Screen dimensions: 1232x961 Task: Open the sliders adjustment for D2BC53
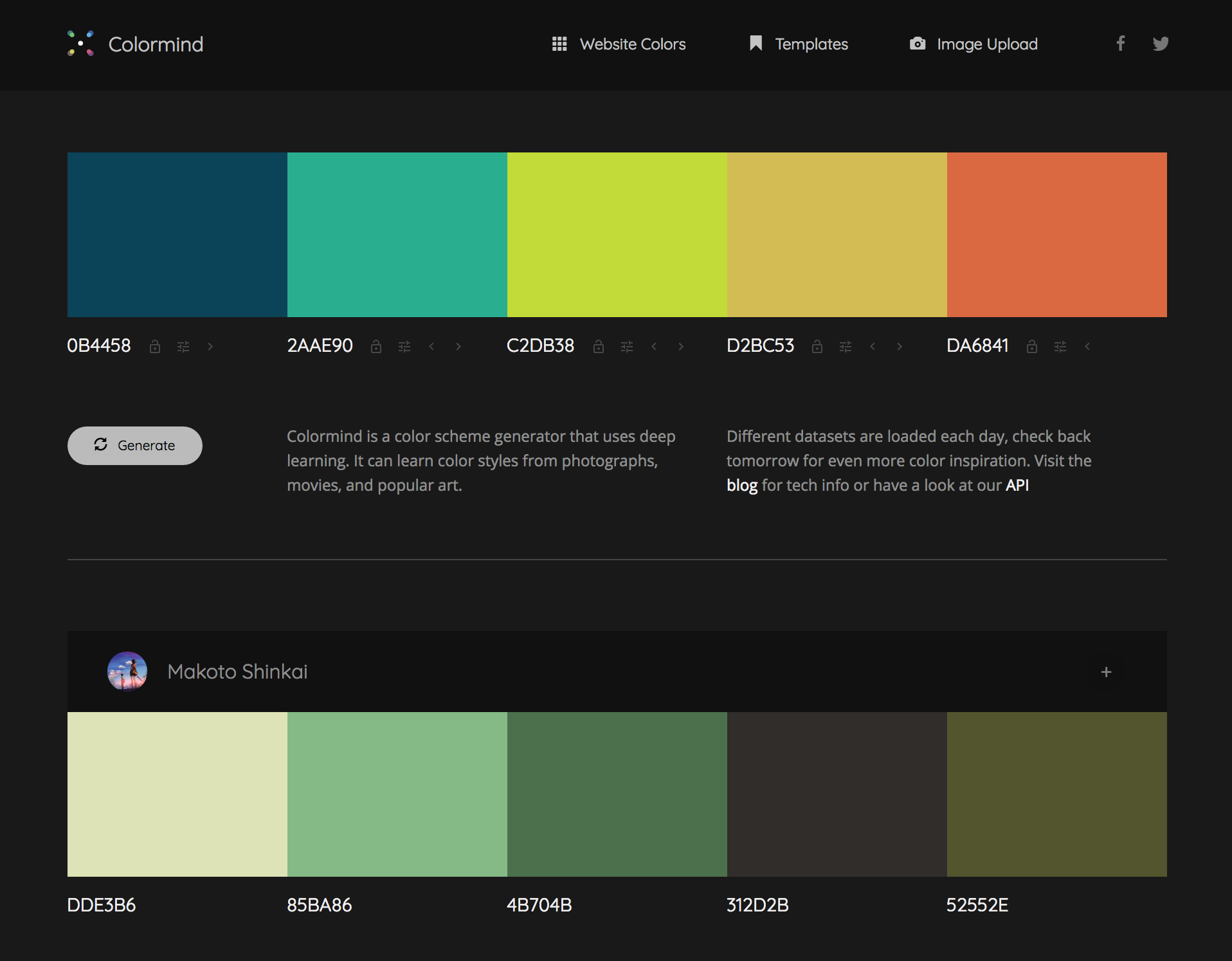tap(846, 346)
